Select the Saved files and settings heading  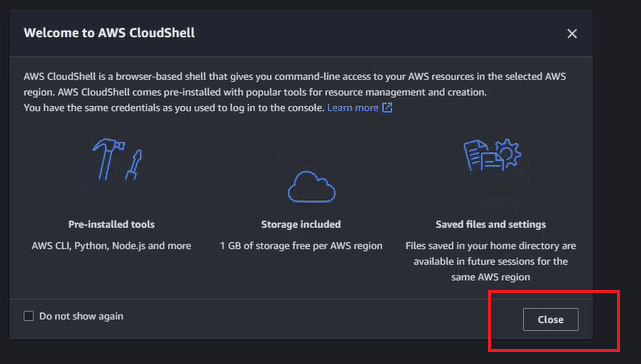[491, 224]
